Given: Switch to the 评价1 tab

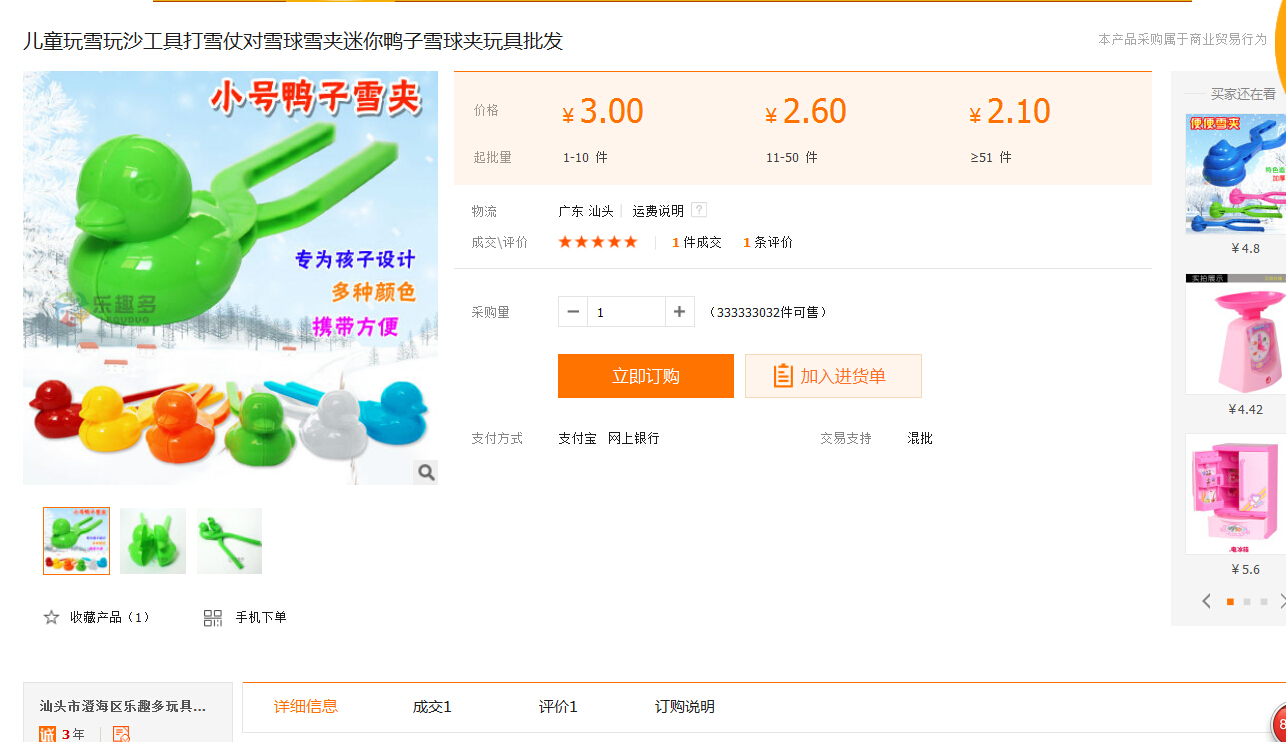Looking at the screenshot, I should click(558, 707).
